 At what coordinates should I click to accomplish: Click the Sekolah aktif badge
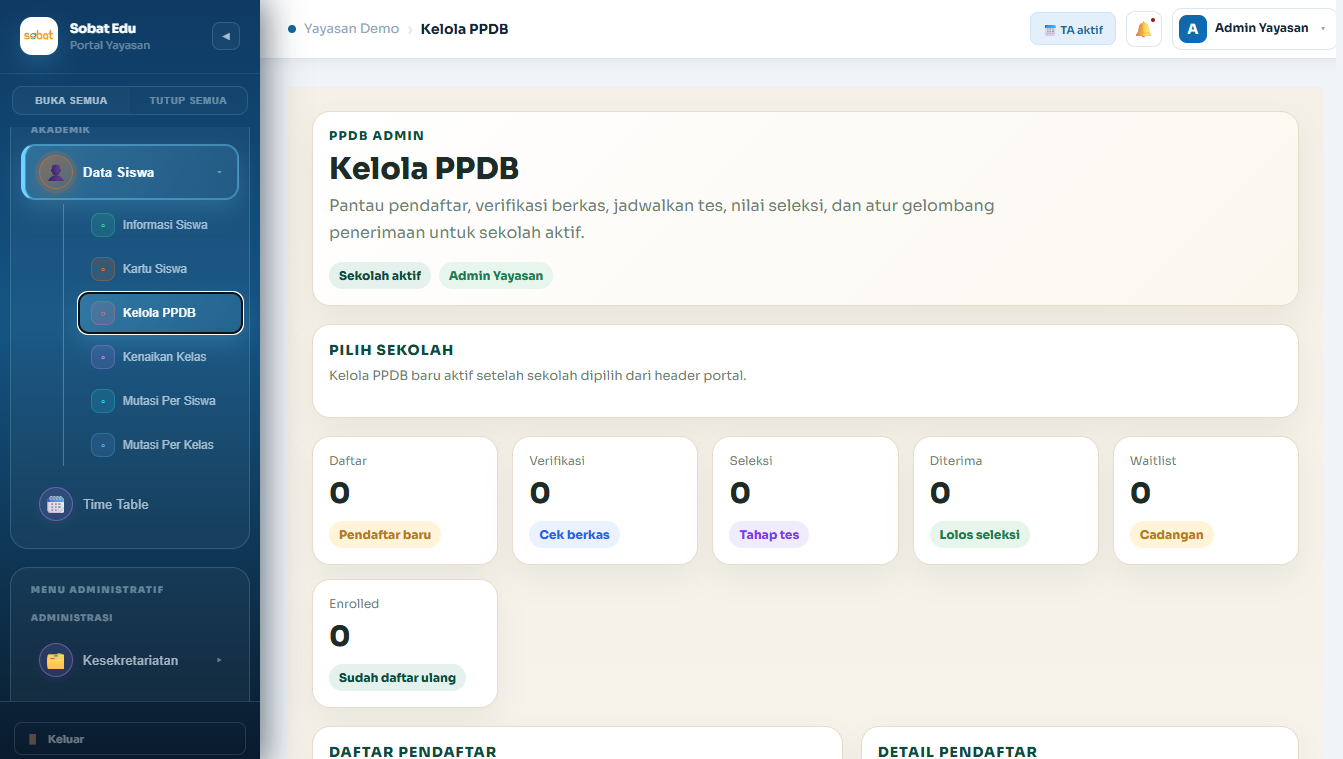pos(380,276)
